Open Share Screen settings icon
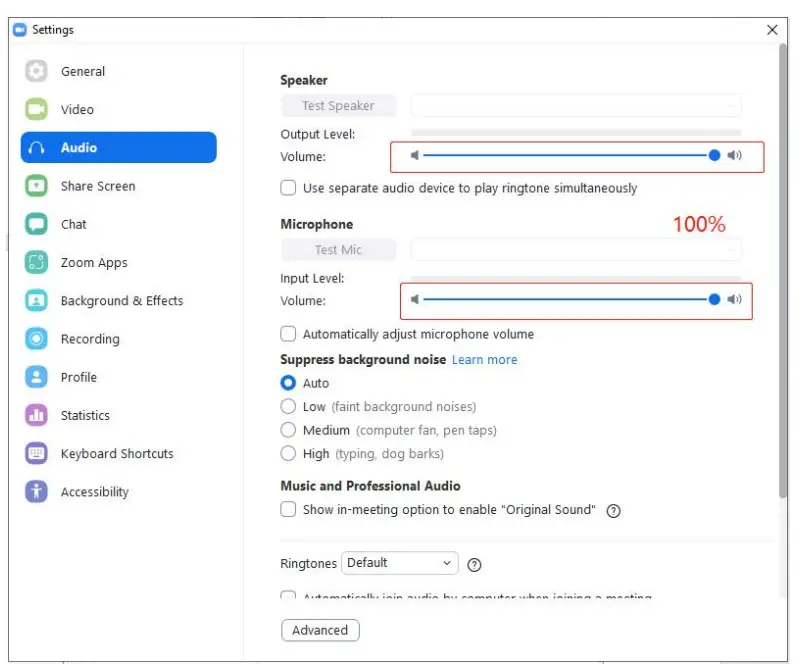 (37, 186)
